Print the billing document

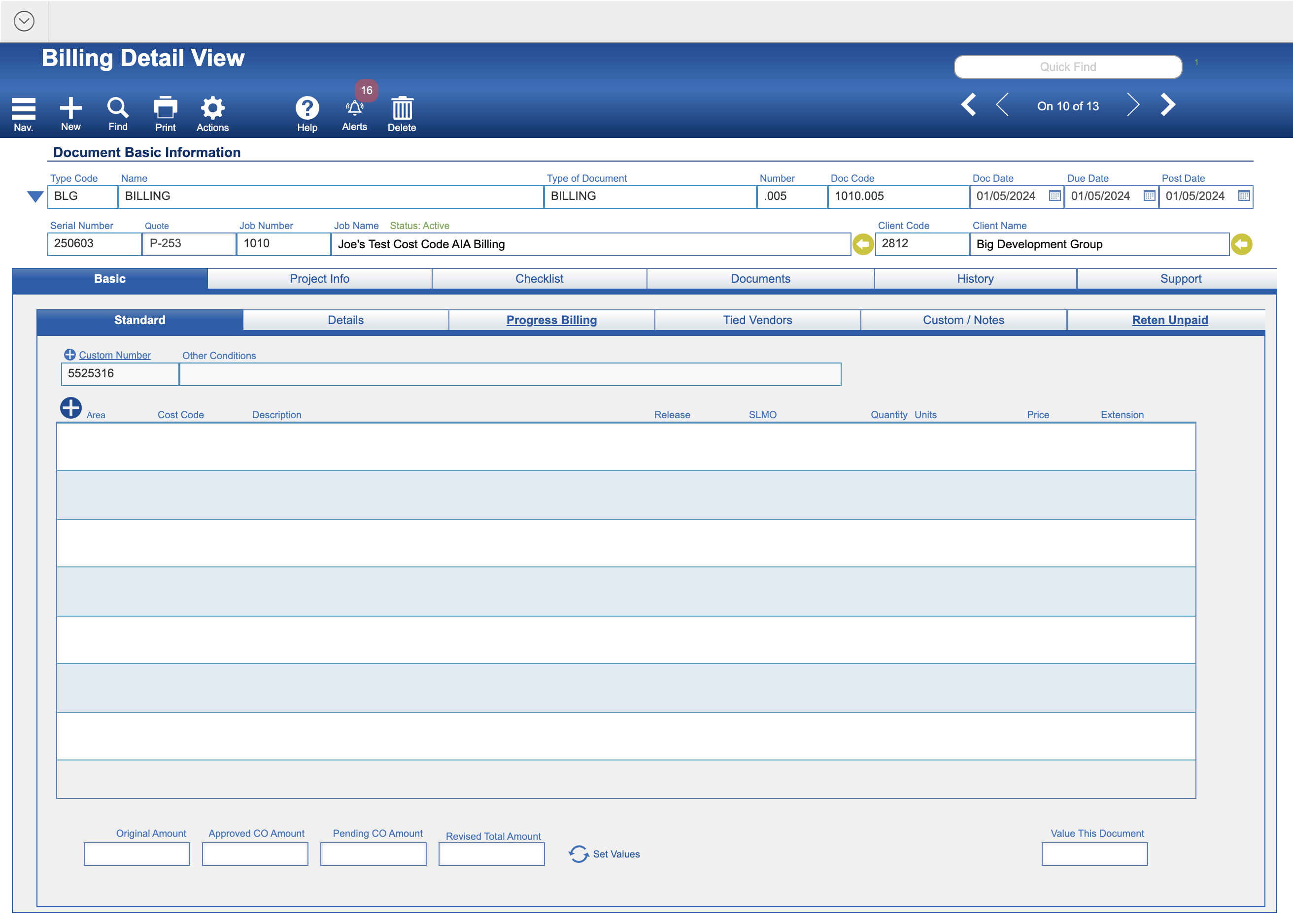(165, 107)
